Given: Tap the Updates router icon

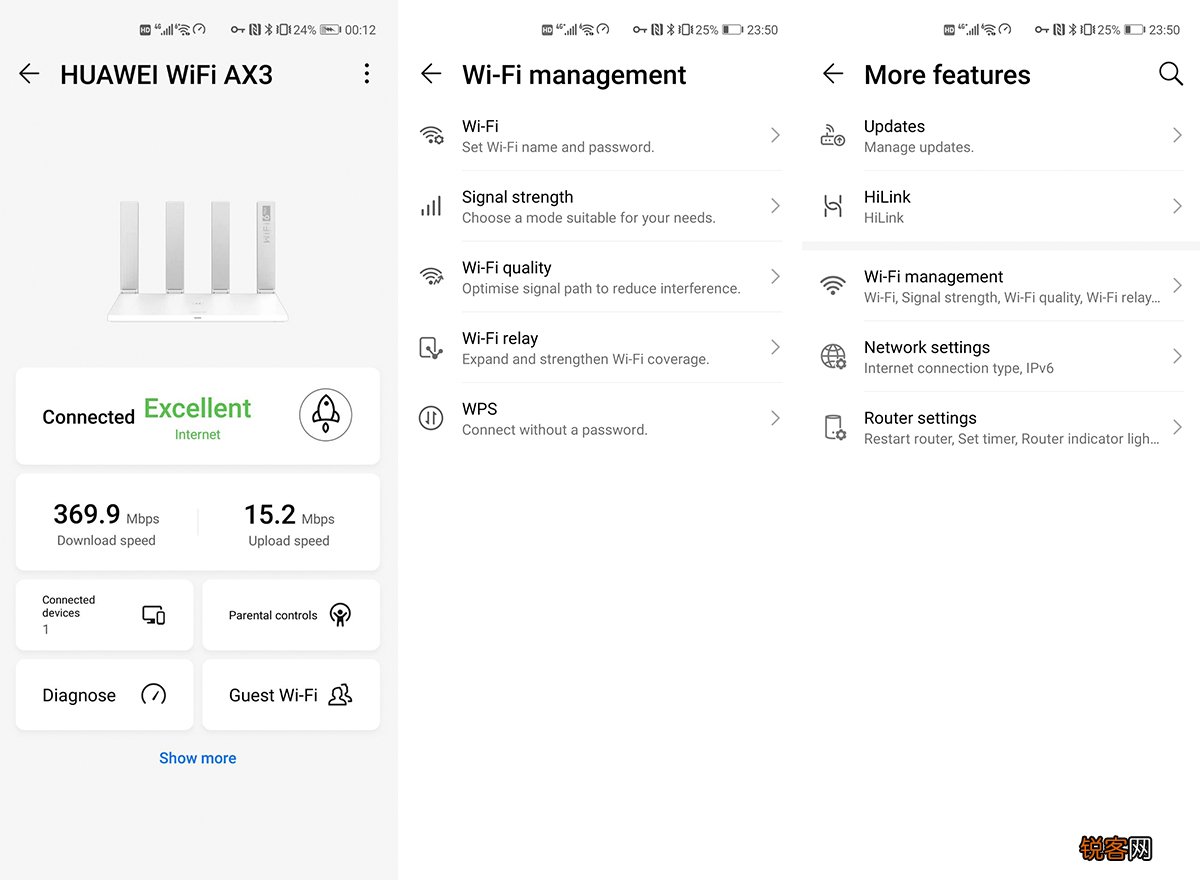Looking at the screenshot, I should [x=833, y=136].
